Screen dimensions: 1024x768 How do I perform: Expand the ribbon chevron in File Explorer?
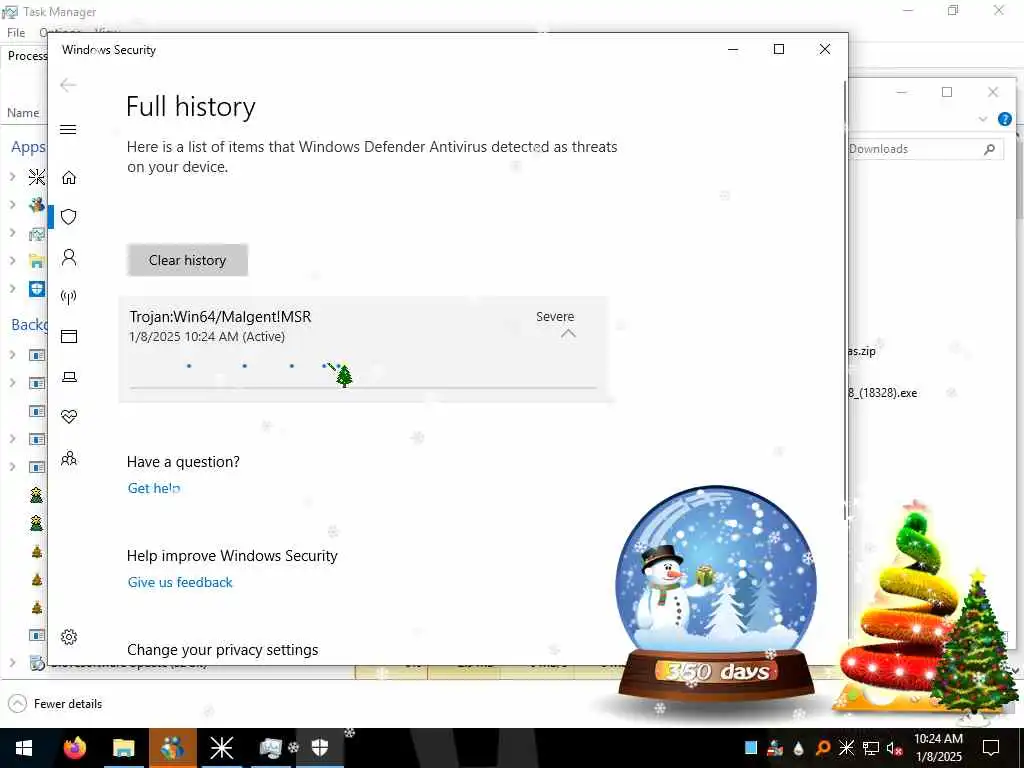pos(983,119)
